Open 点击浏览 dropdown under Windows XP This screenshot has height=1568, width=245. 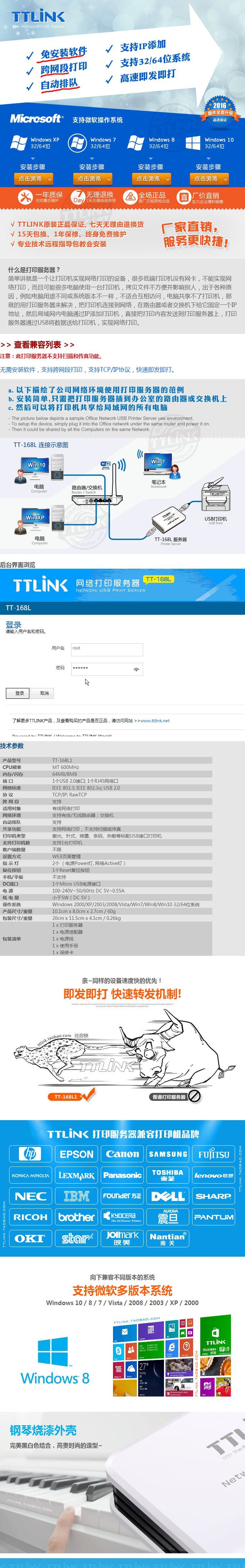34,178
